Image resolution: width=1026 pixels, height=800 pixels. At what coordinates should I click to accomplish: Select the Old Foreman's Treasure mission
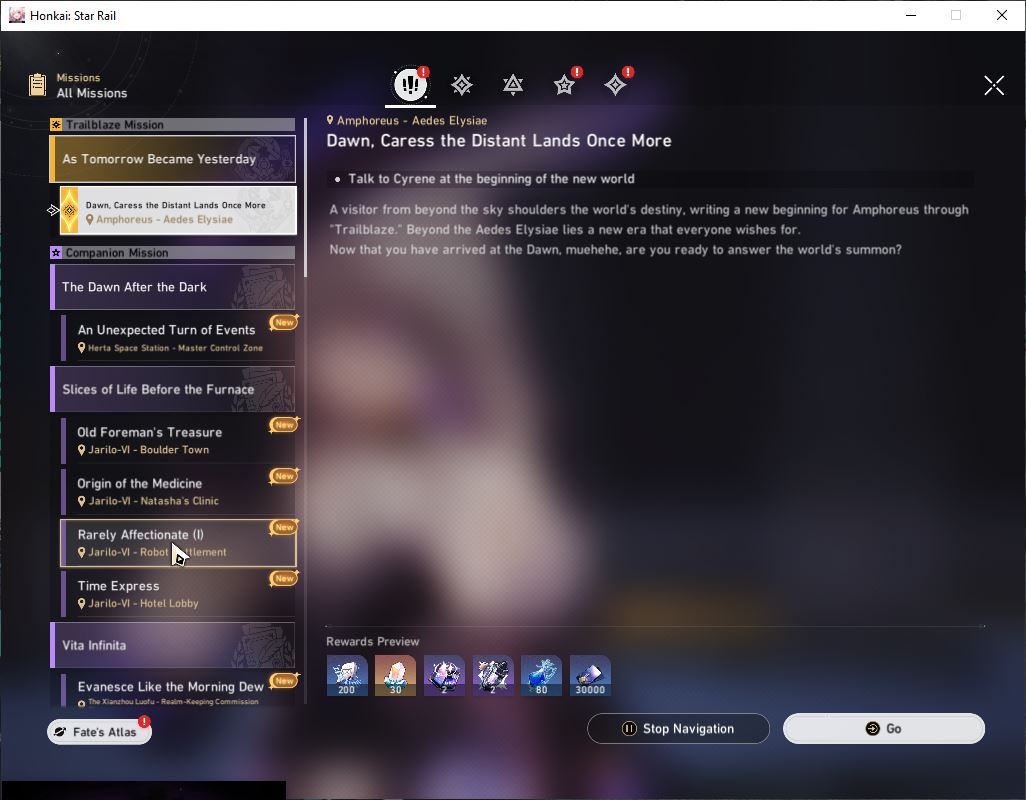[x=178, y=440]
